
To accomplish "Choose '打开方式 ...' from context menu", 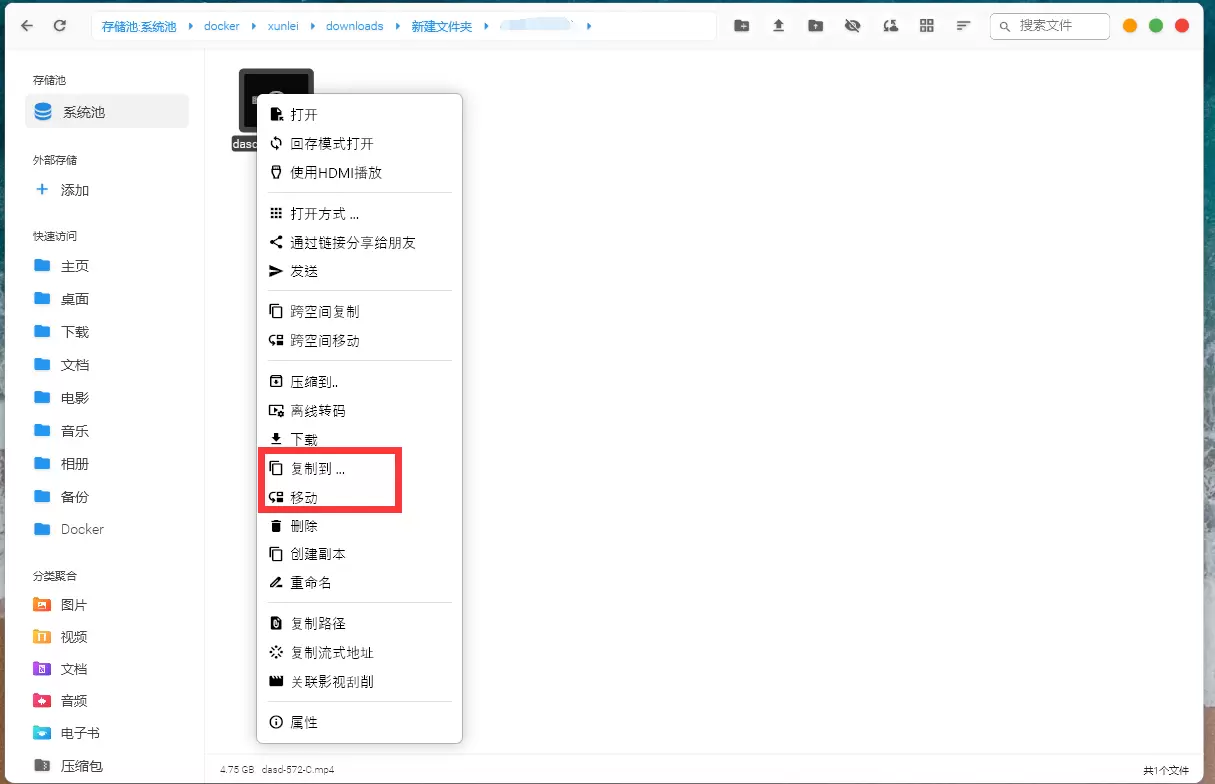I will 324,214.
